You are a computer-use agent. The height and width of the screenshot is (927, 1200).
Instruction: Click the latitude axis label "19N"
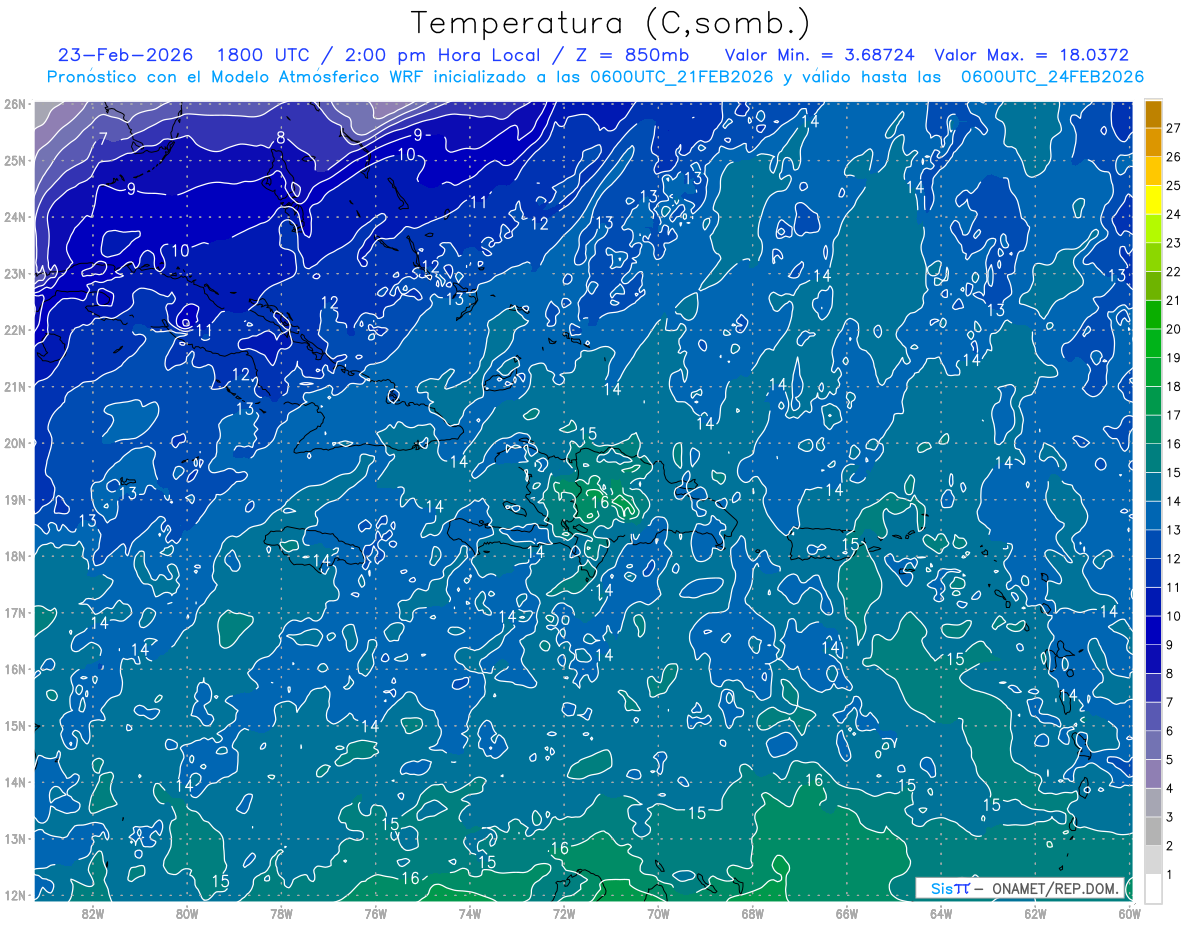pyautogui.click(x=15, y=499)
